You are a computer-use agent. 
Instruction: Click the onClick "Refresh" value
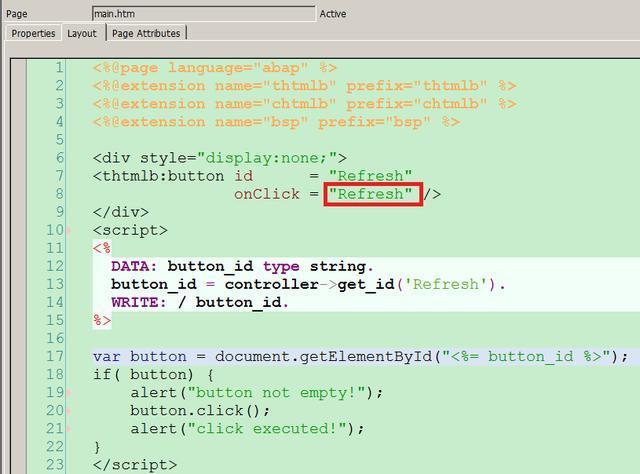click(x=371, y=194)
